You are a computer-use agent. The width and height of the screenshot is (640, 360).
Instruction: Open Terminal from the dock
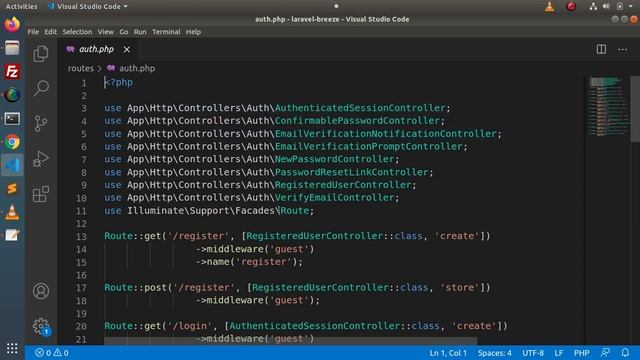point(12,119)
